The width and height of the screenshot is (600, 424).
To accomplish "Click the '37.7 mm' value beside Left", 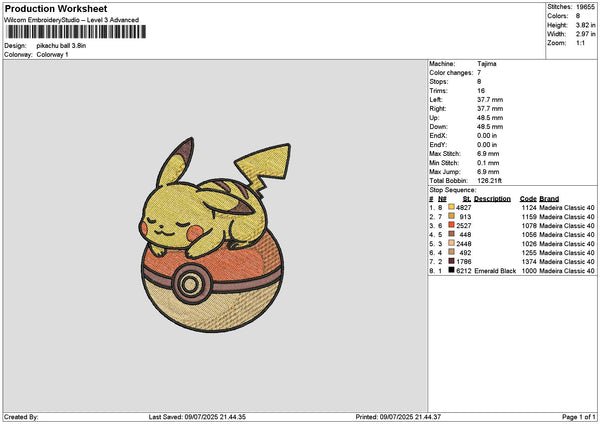I will (490, 100).
